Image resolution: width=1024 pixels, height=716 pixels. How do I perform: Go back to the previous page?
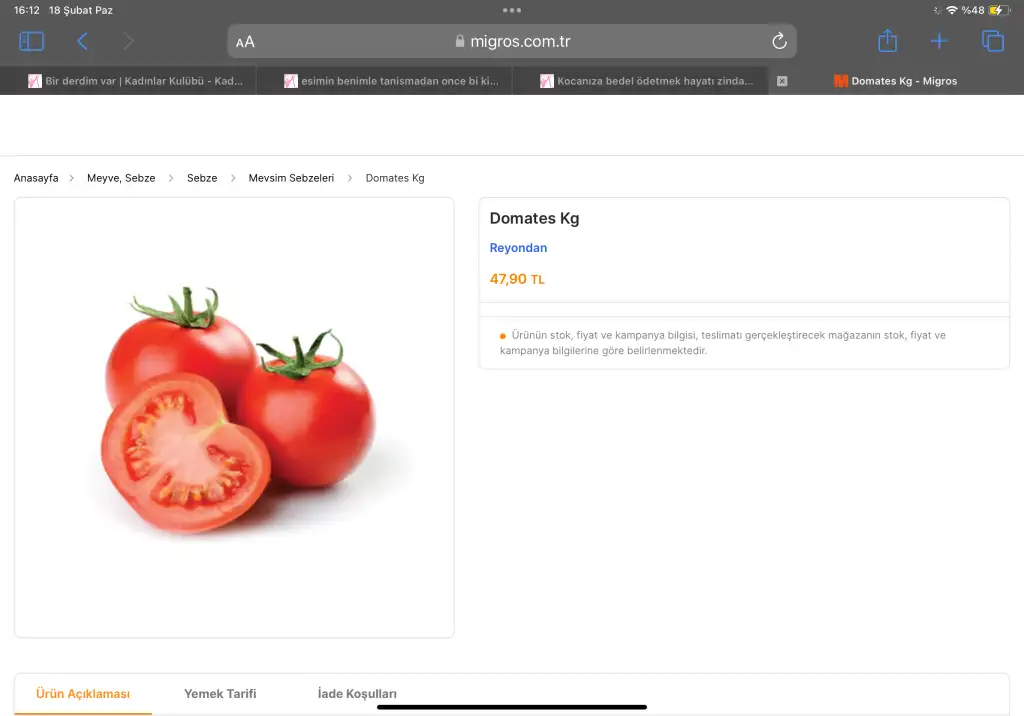82,41
